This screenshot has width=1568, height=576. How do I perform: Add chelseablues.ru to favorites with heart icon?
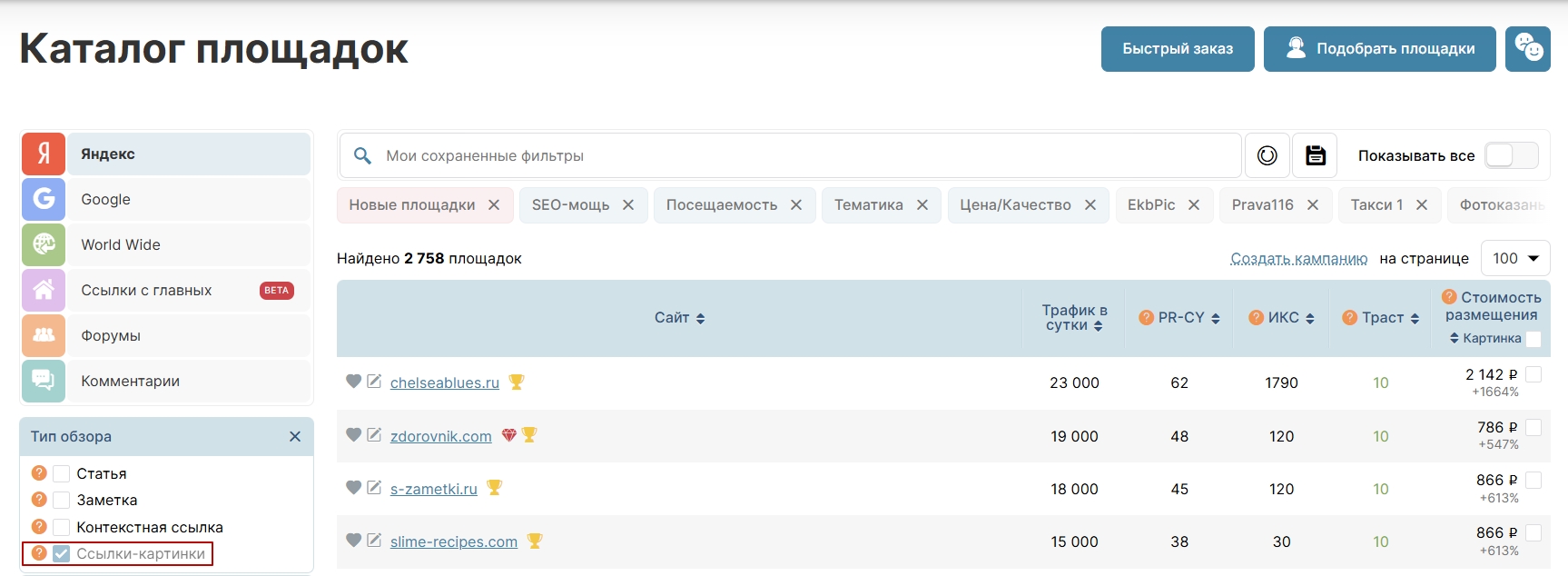click(x=353, y=382)
